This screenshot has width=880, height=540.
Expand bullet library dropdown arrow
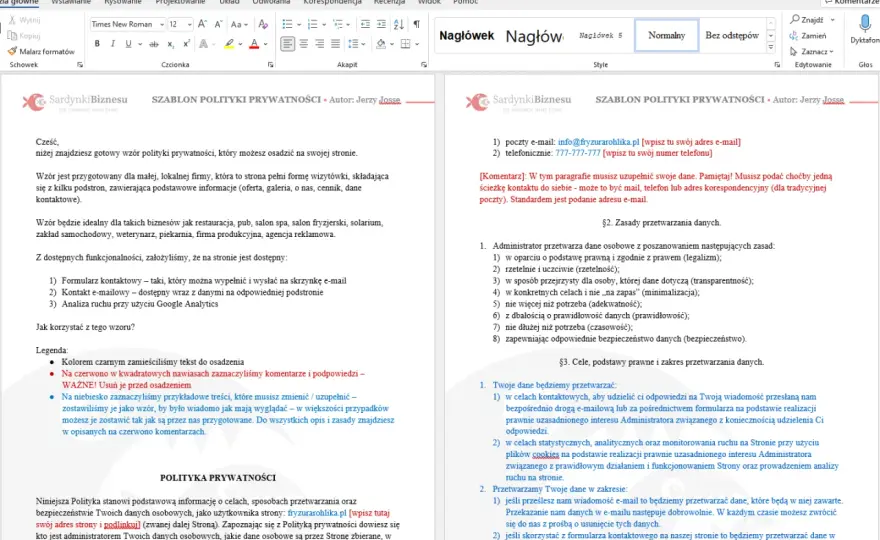point(299,24)
